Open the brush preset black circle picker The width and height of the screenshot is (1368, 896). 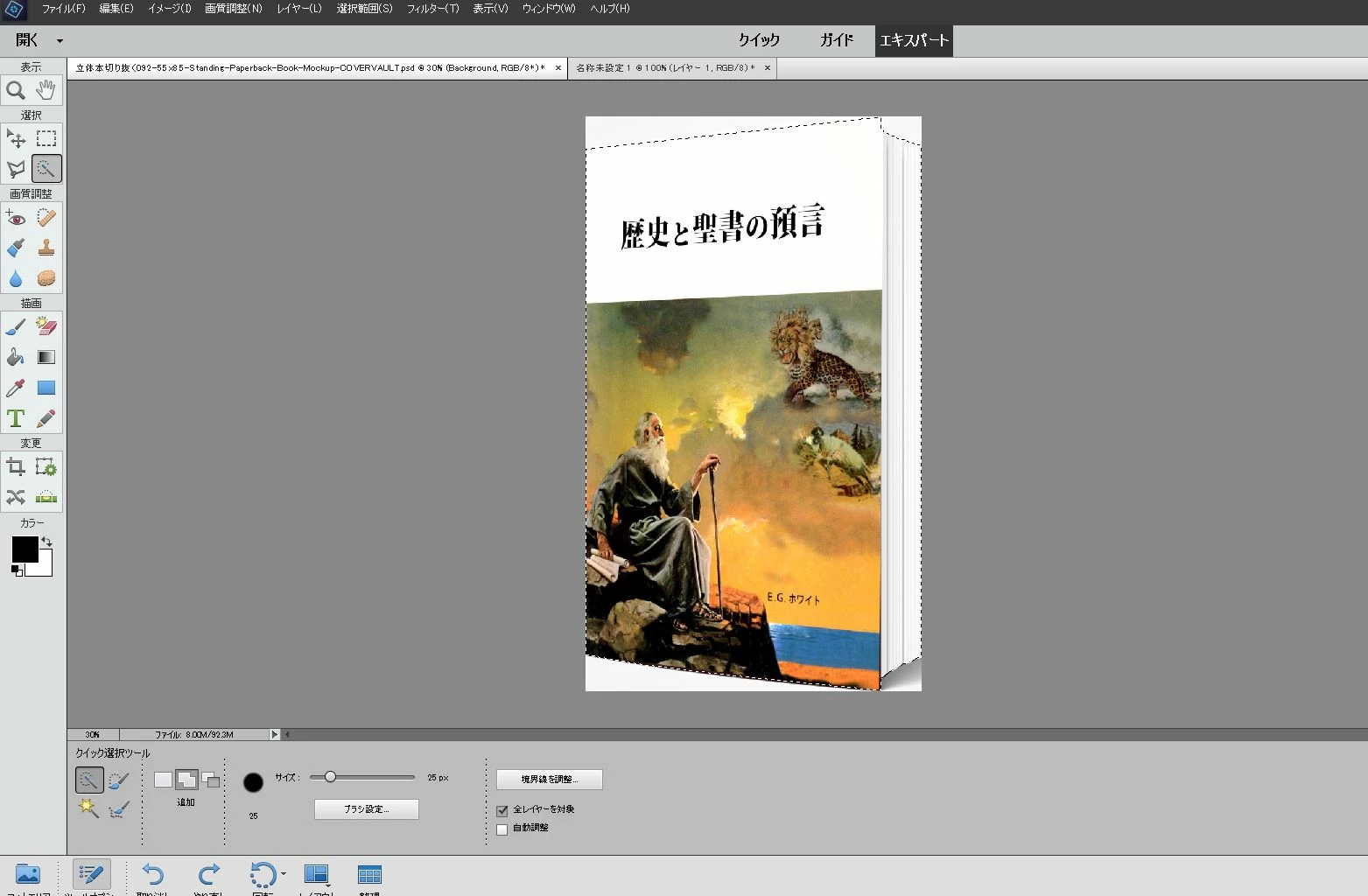click(253, 782)
